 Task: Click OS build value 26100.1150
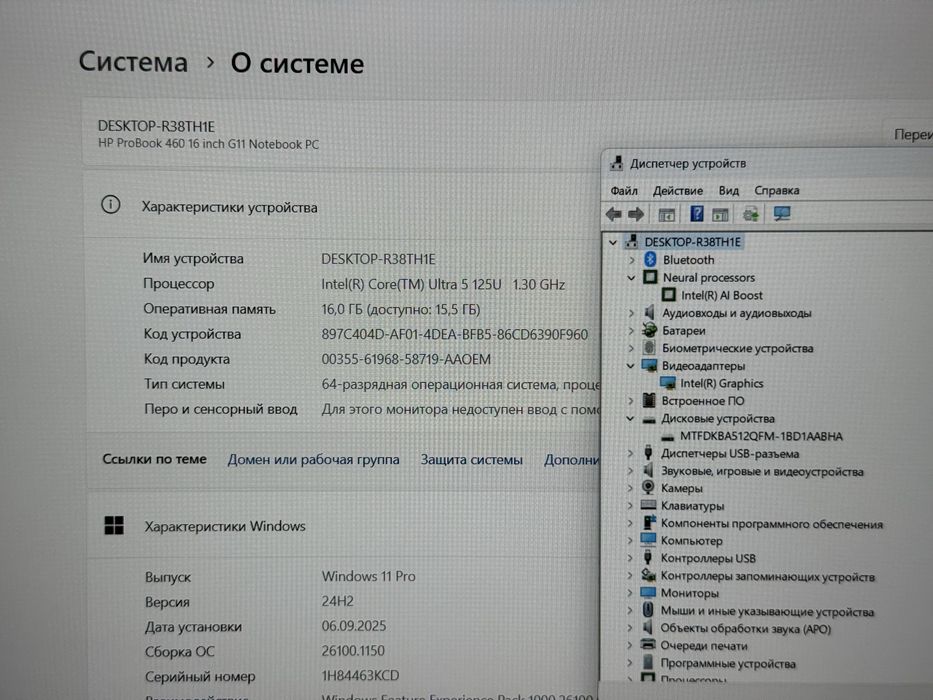(x=353, y=651)
